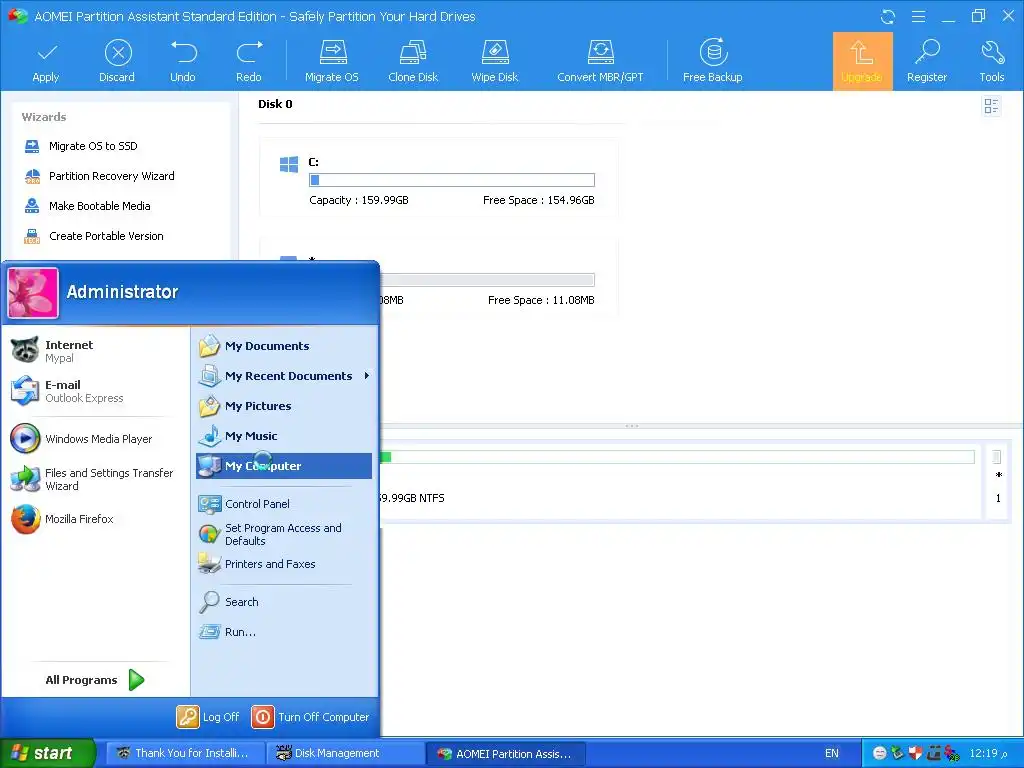Undo the last operation
This screenshot has width=1024, height=768.
(x=183, y=61)
